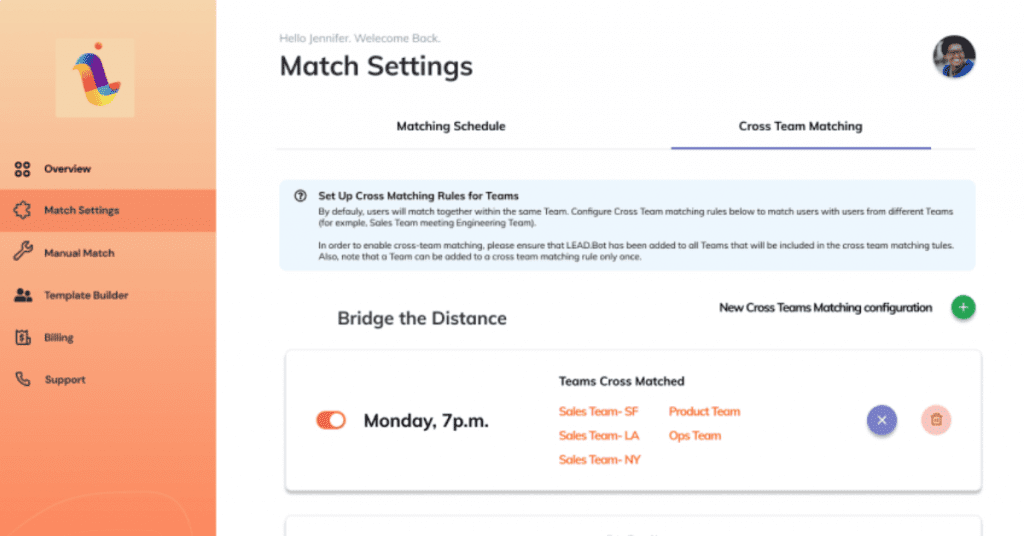Viewport: 1024px width, 536px height.
Task: Click the Manual Match wrench icon
Action: pyautogui.click(x=22, y=253)
